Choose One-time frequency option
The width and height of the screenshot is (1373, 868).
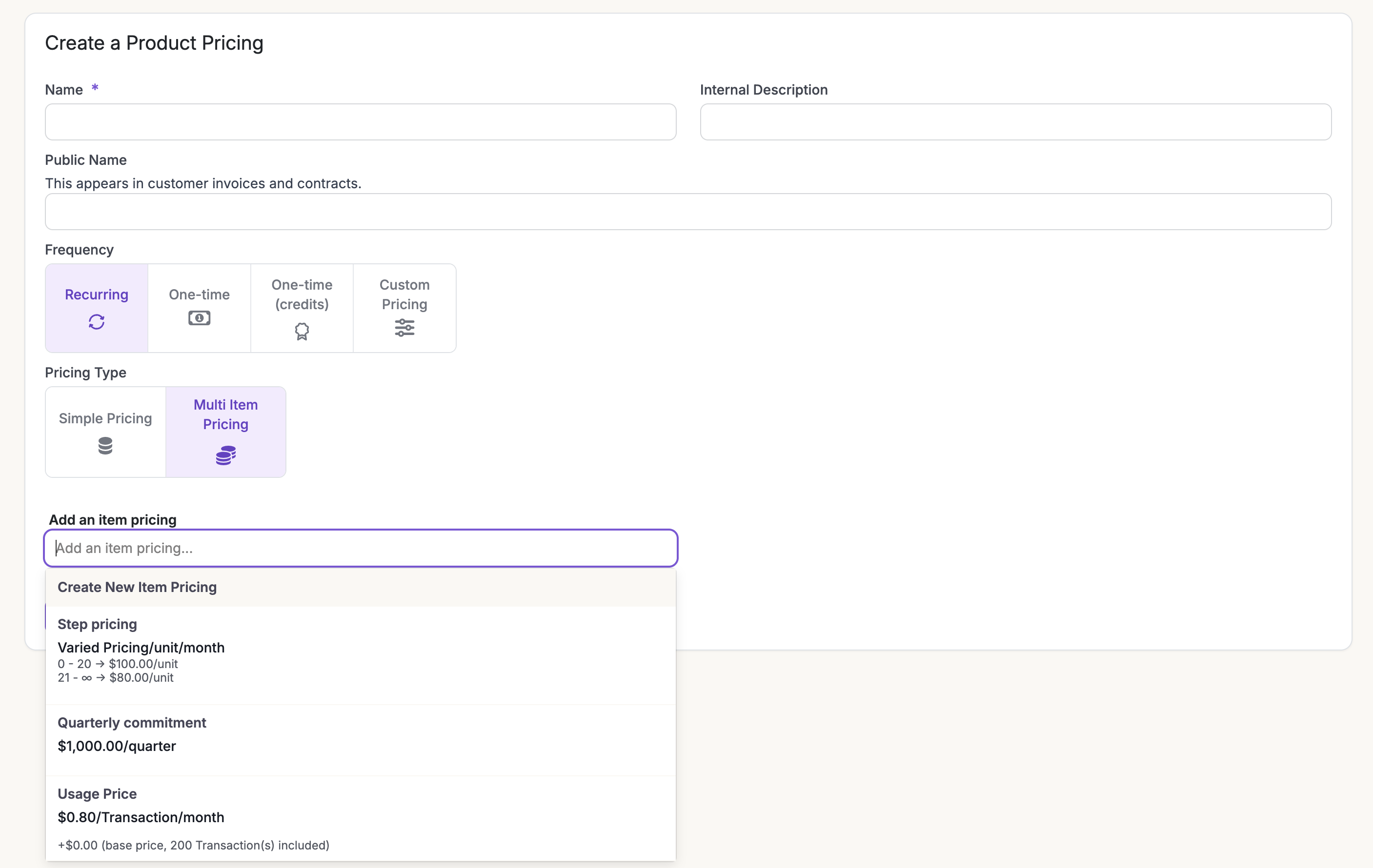pyautogui.click(x=199, y=295)
